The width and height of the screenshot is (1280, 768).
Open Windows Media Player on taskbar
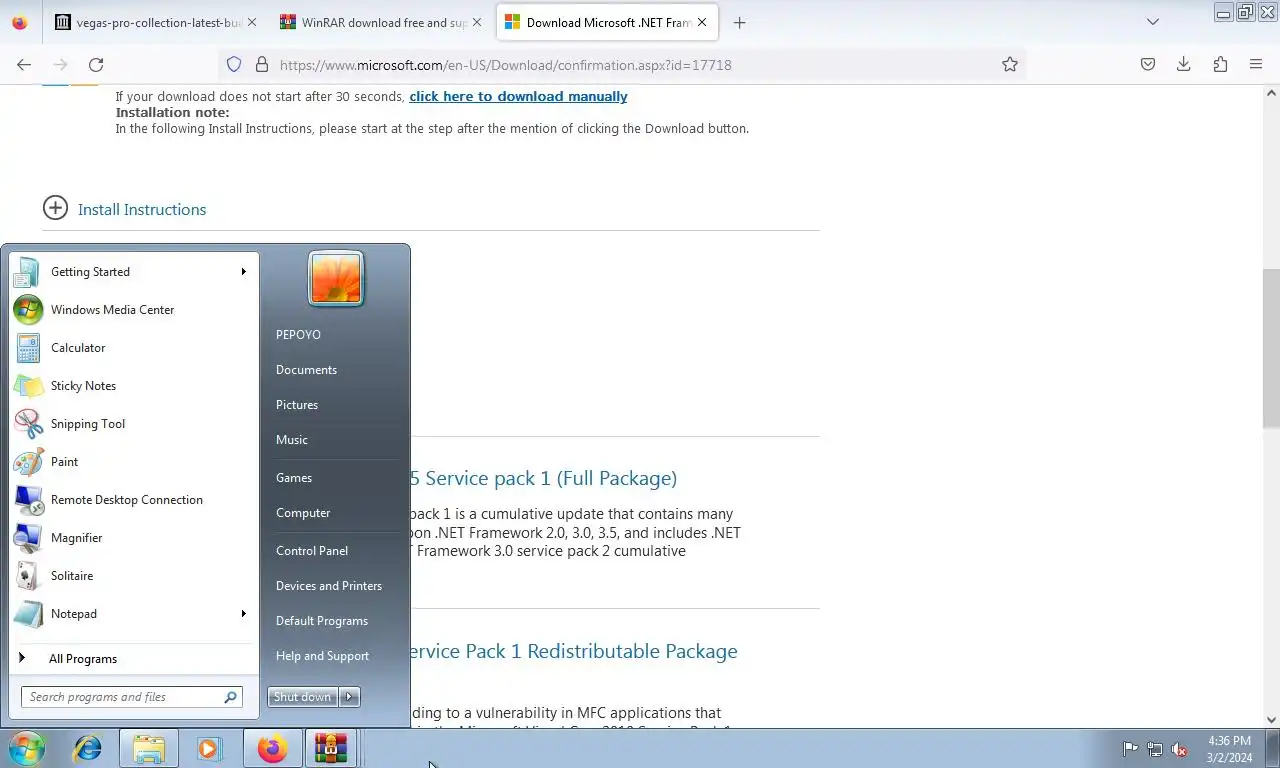point(209,748)
